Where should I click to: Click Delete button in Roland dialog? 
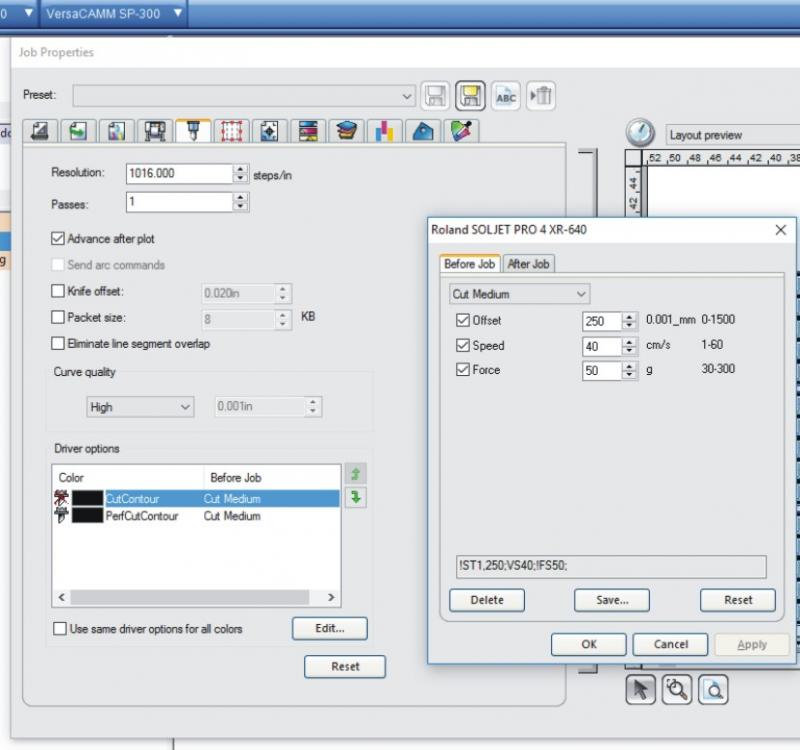[487, 600]
